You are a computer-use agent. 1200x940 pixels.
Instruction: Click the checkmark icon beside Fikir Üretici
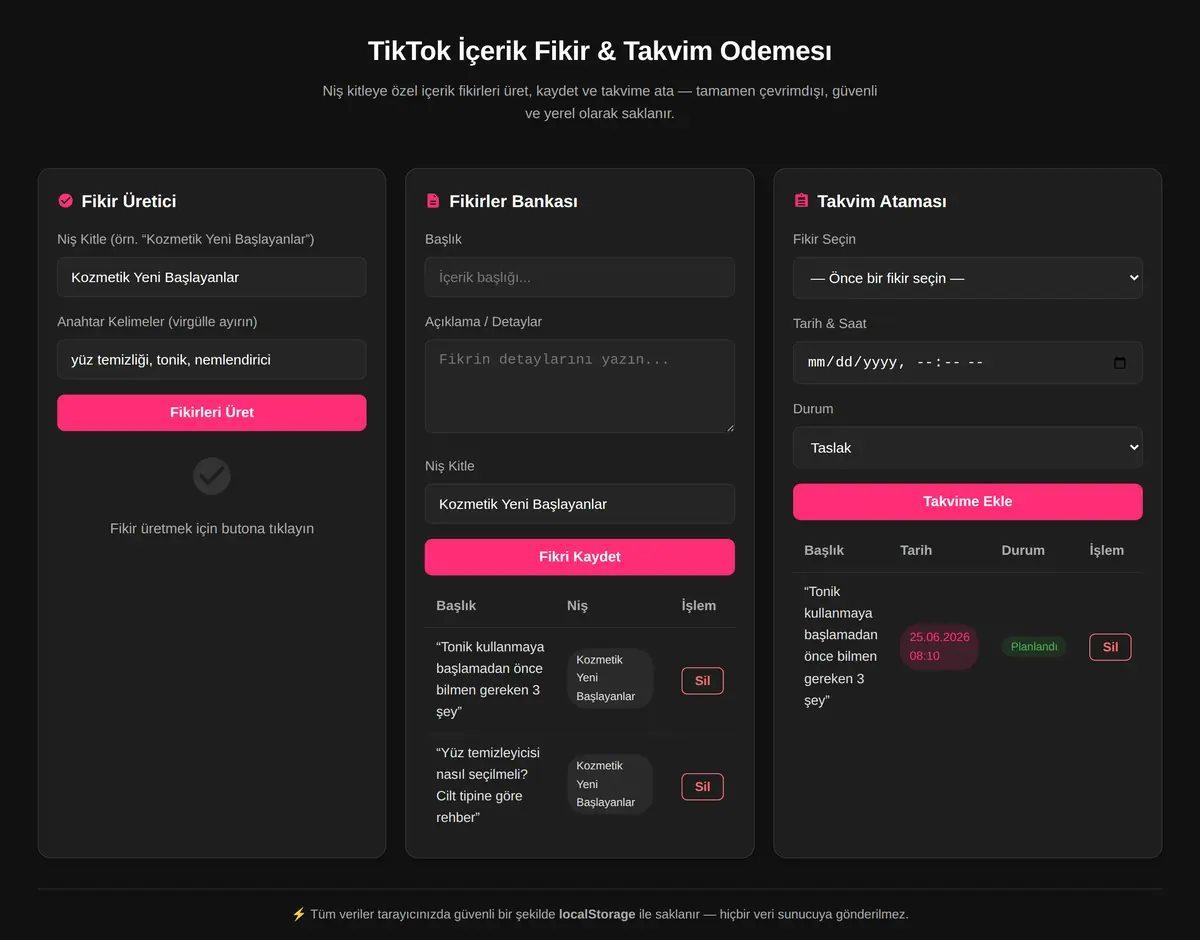click(x=66, y=201)
